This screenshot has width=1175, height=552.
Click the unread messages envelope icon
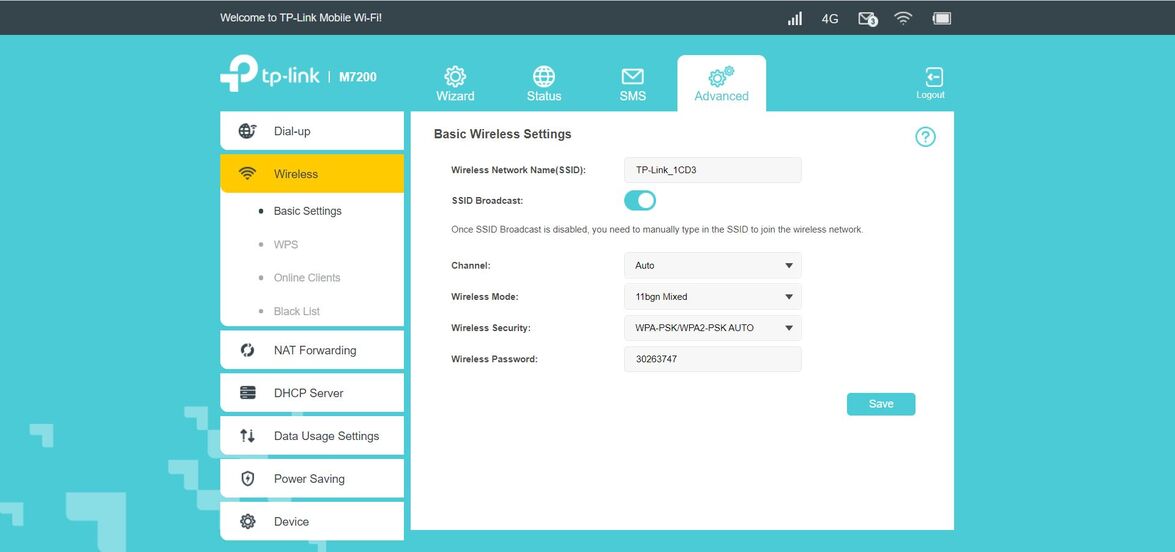[867, 18]
